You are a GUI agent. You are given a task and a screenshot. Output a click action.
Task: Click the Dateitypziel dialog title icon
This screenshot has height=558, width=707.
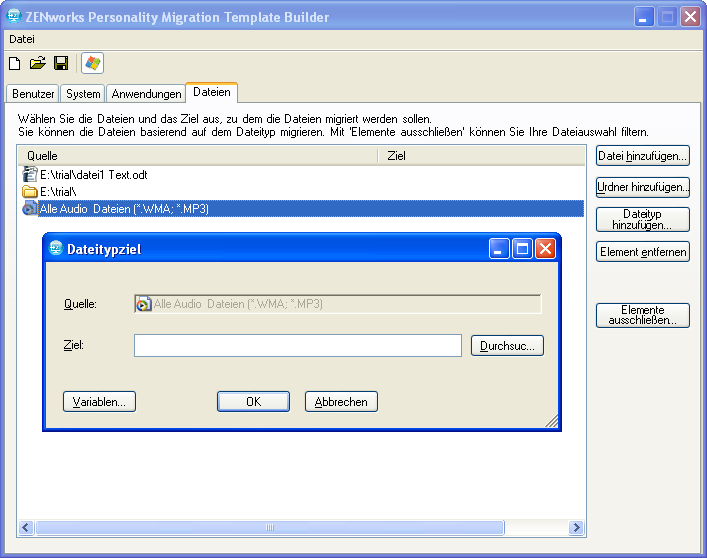click(56, 248)
